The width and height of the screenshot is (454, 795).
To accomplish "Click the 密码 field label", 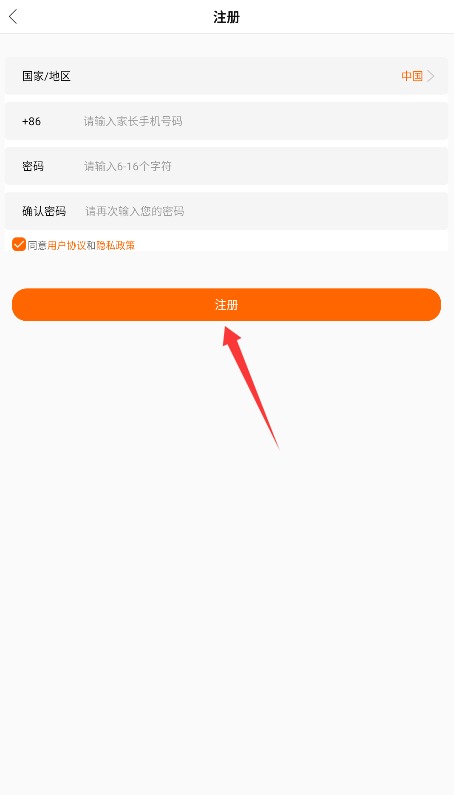I will (x=33, y=166).
